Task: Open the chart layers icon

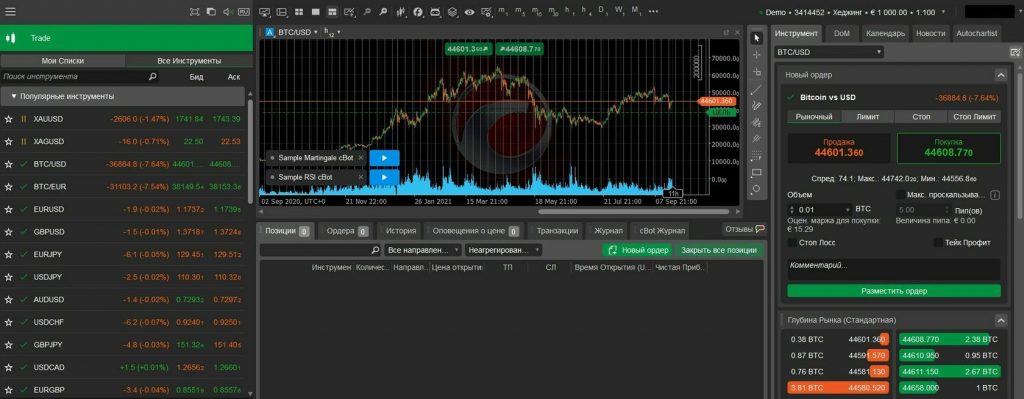Action: 453,12
